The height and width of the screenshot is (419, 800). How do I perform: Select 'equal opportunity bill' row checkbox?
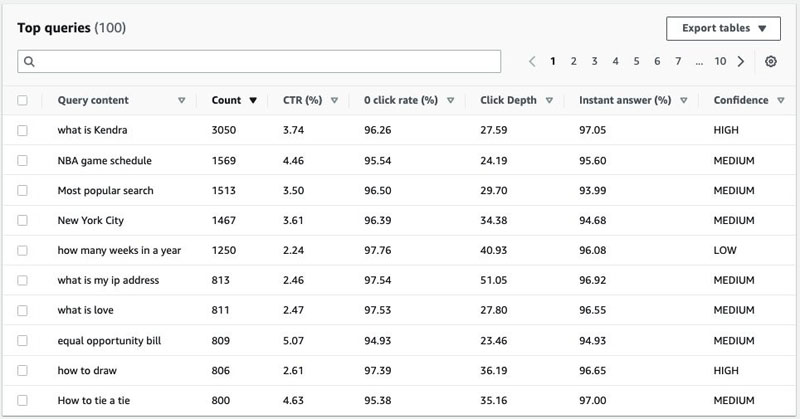[22, 340]
